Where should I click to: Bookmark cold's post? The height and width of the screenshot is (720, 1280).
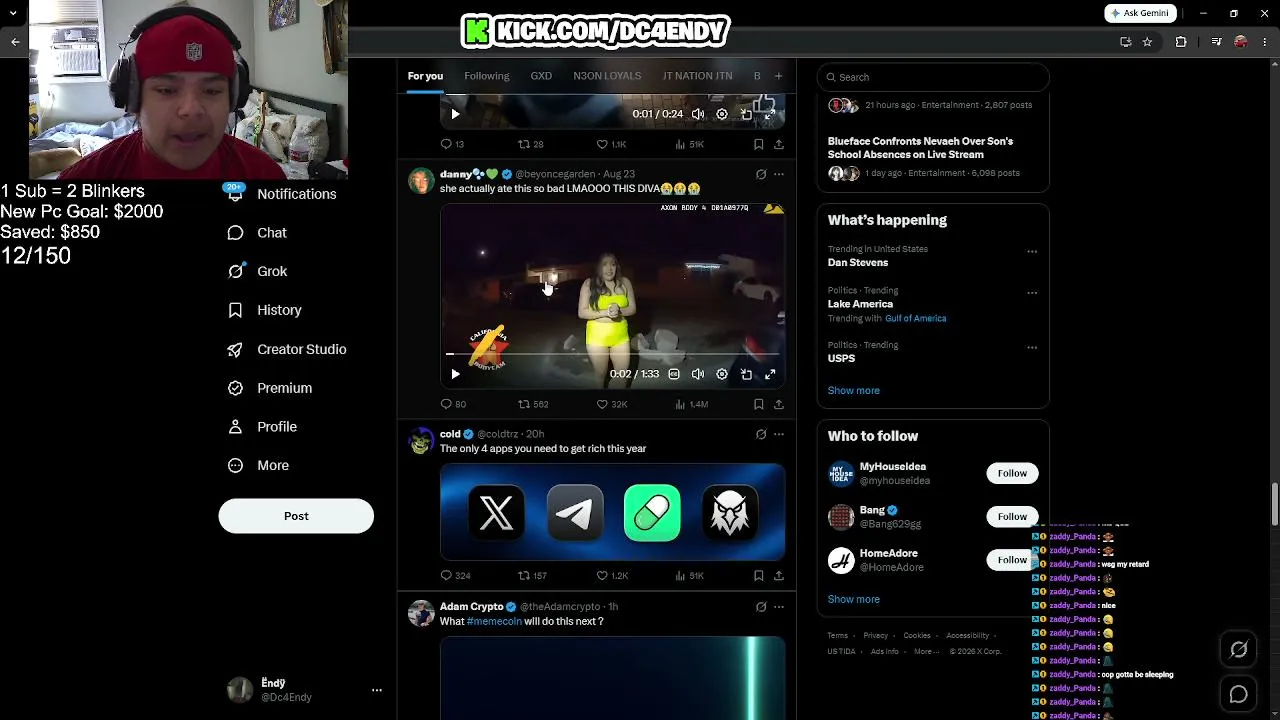(x=759, y=576)
